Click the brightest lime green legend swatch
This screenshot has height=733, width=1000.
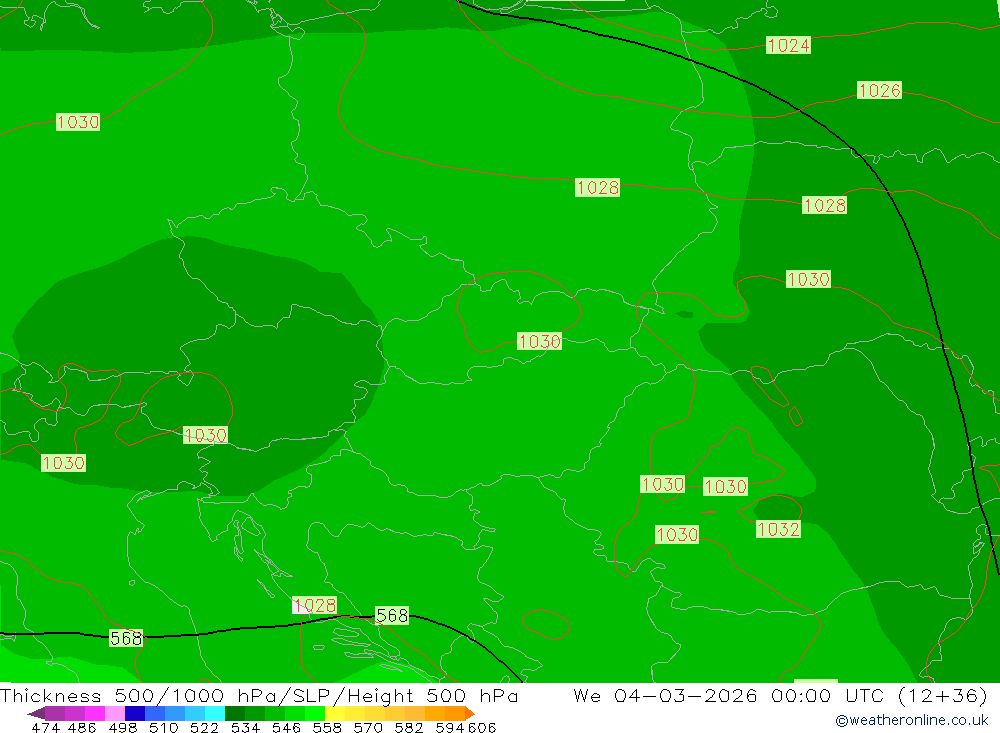click(314, 713)
